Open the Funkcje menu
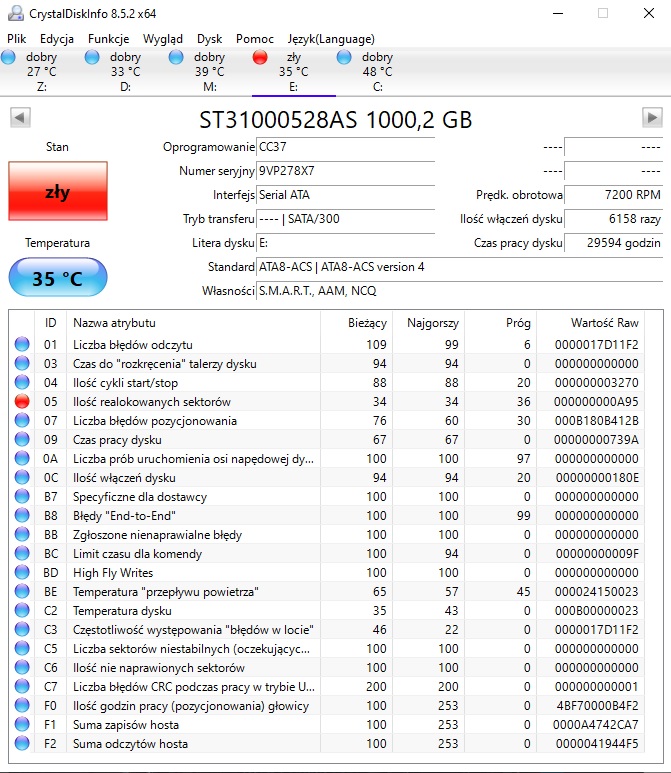Image resolution: width=671 pixels, height=773 pixels. [x=108, y=39]
